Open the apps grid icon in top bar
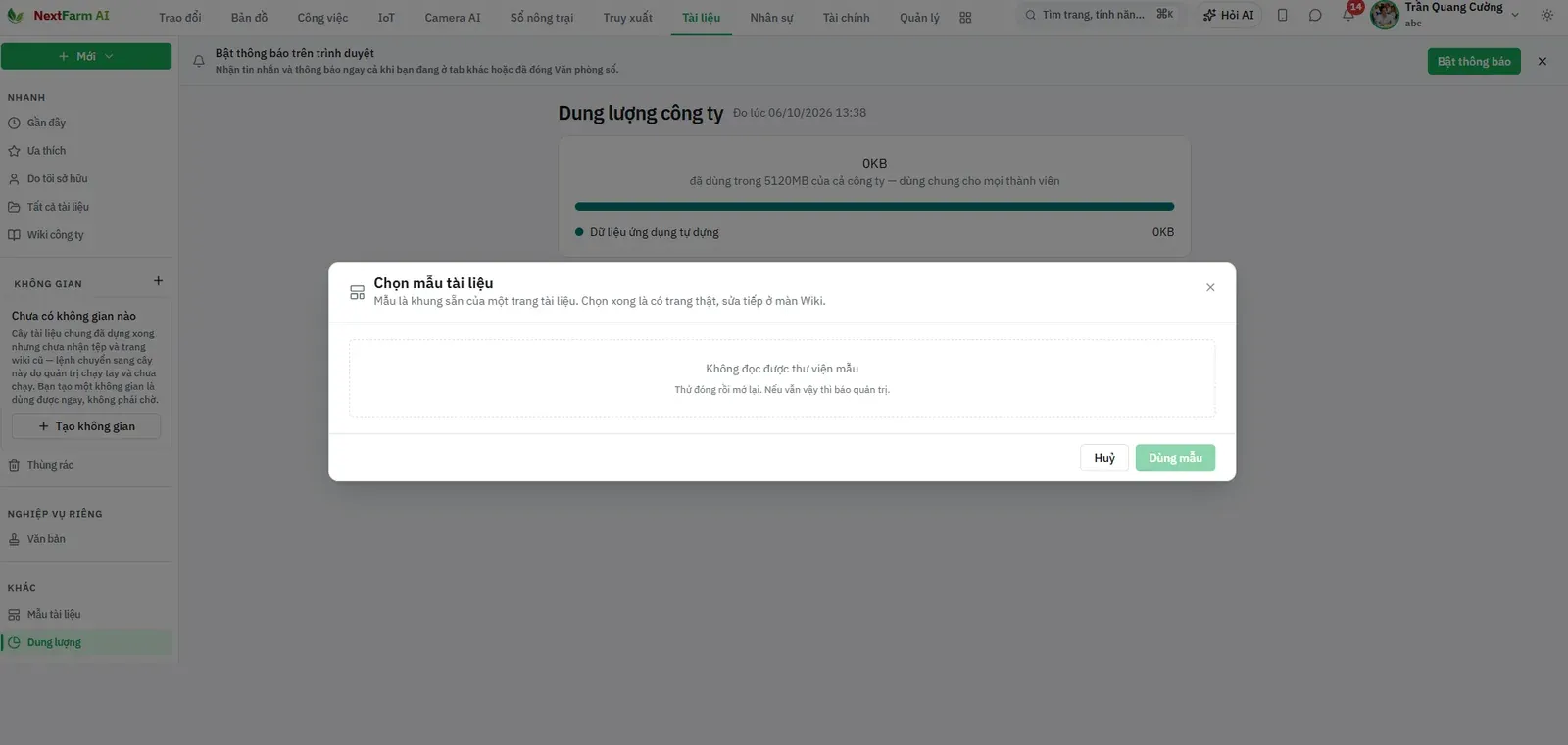Screen dimensions: 1568x745 (x=965, y=18)
